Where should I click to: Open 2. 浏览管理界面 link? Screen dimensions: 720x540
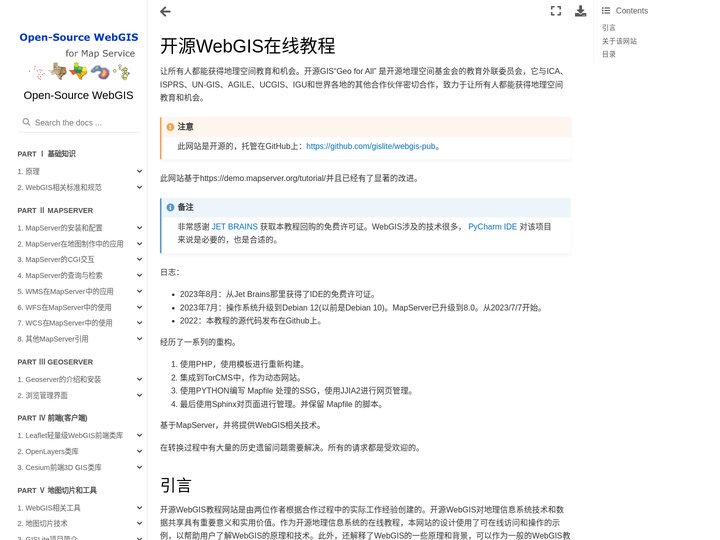[x=43, y=395]
